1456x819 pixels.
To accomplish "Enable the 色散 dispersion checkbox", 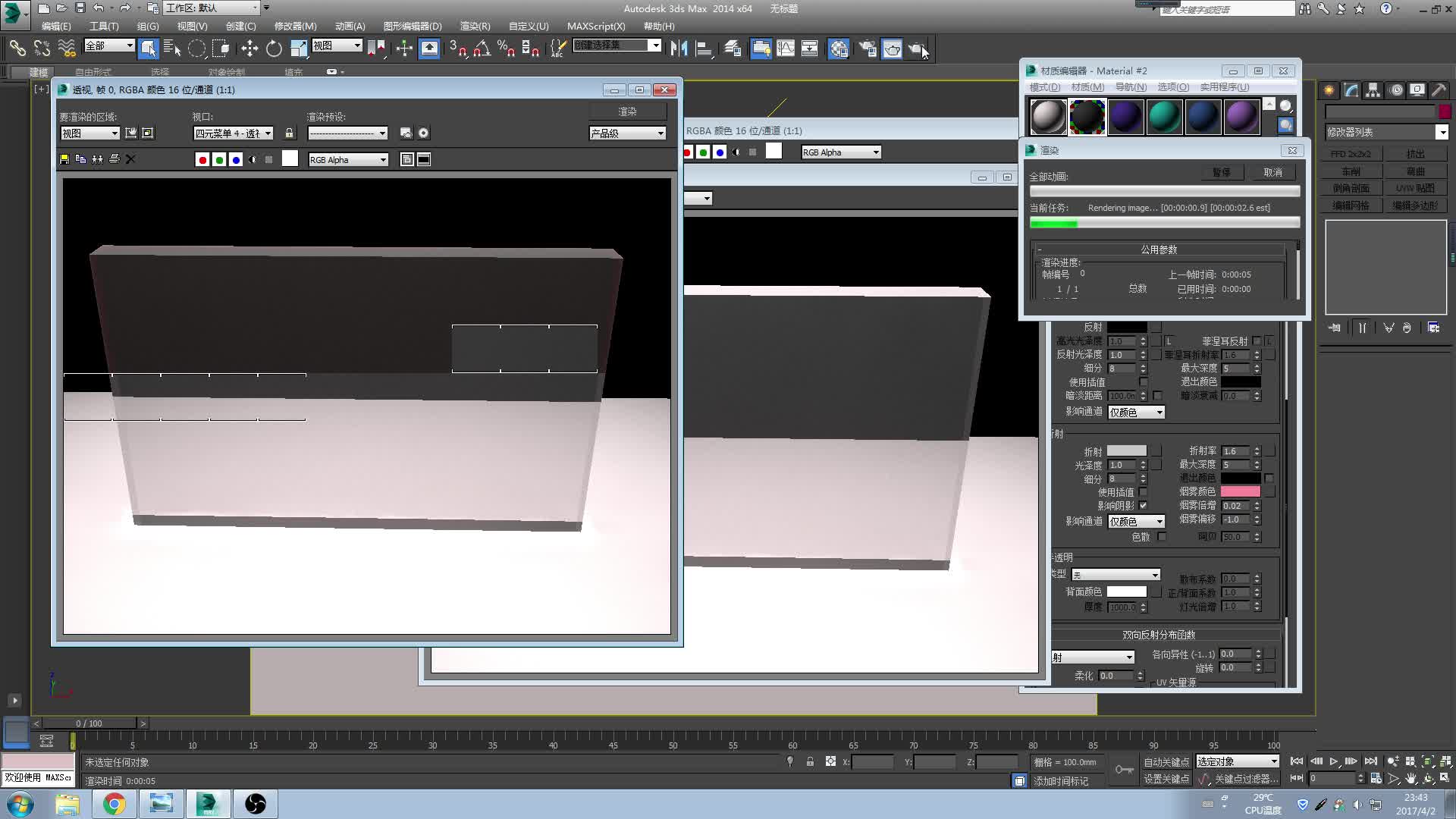I will (x=1162, y=537).
